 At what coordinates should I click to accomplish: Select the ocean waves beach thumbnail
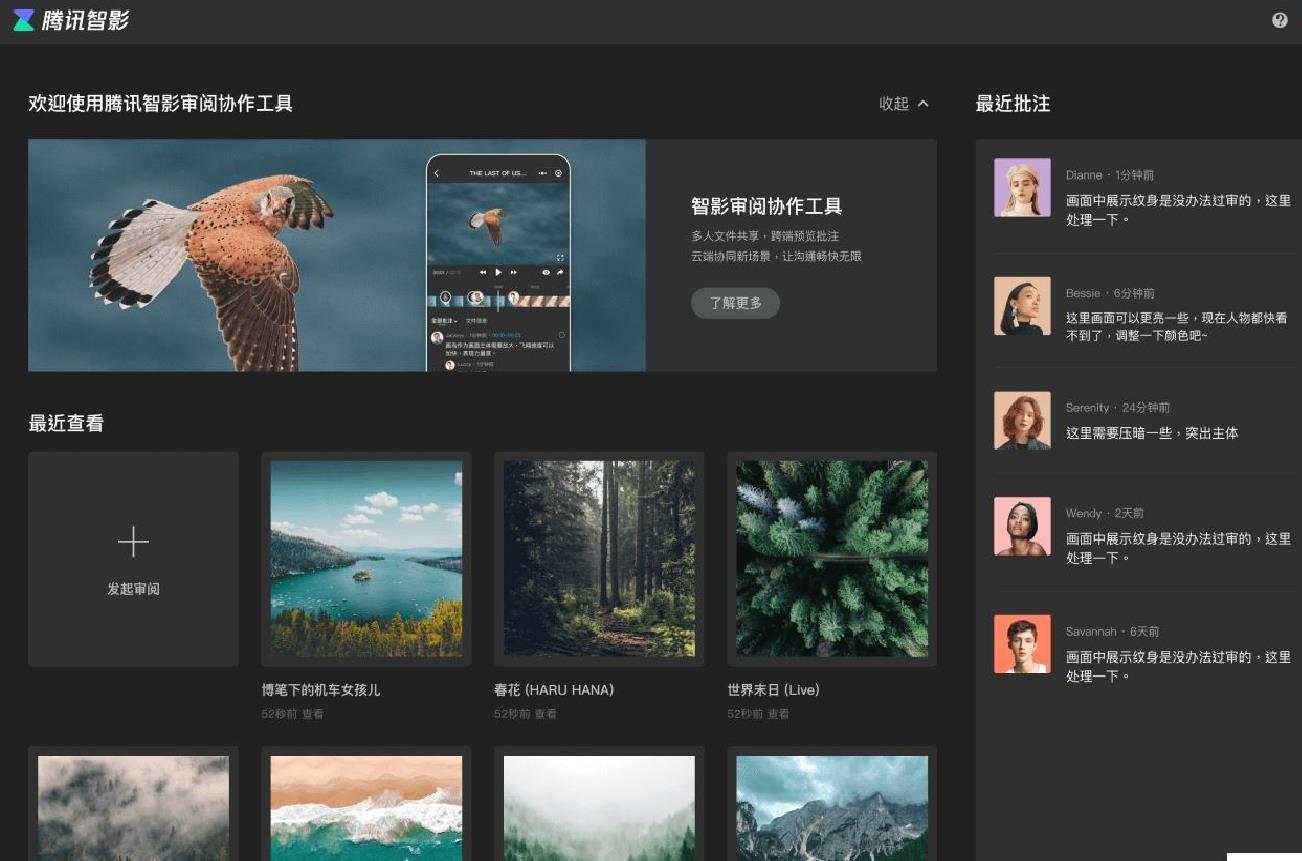coord(366,808)
